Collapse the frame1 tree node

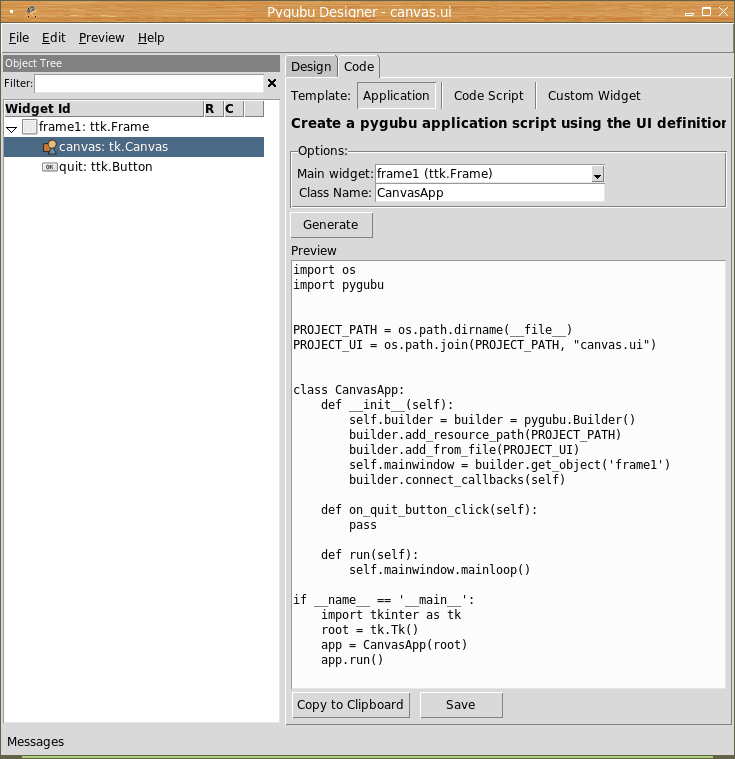tap(12, 129)
